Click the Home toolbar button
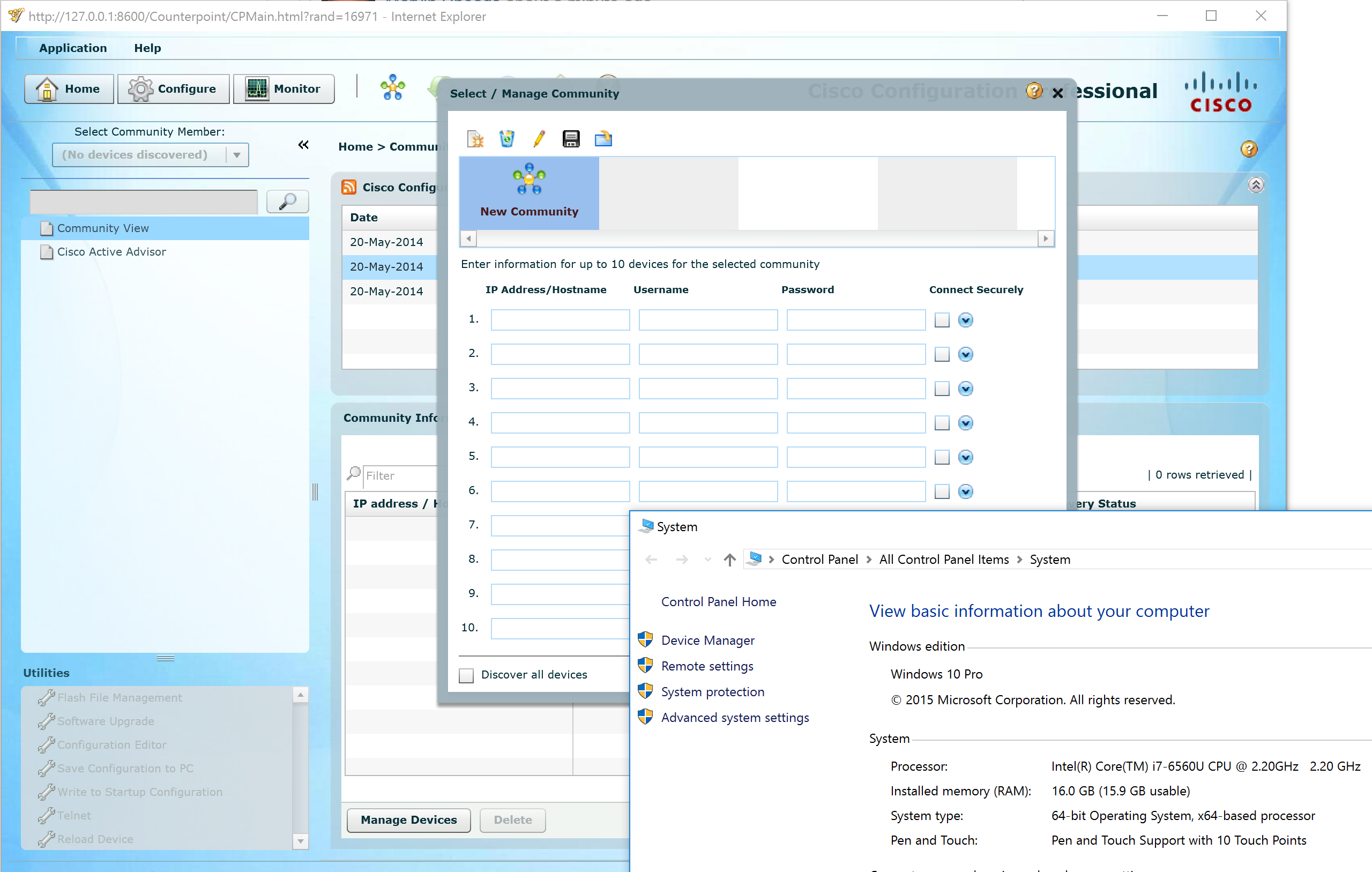Viewport: 1372px width, 872px height. point(69,89)
